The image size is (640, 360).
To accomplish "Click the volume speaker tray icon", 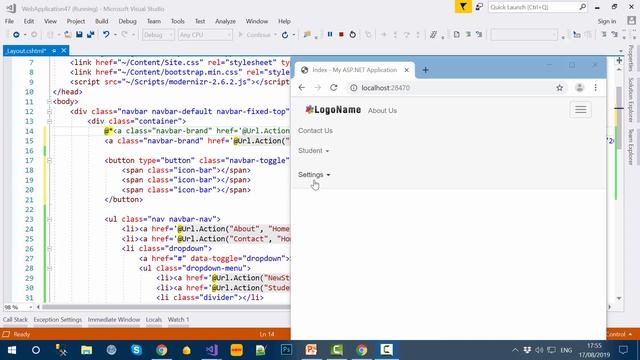I will click(539, 350).
